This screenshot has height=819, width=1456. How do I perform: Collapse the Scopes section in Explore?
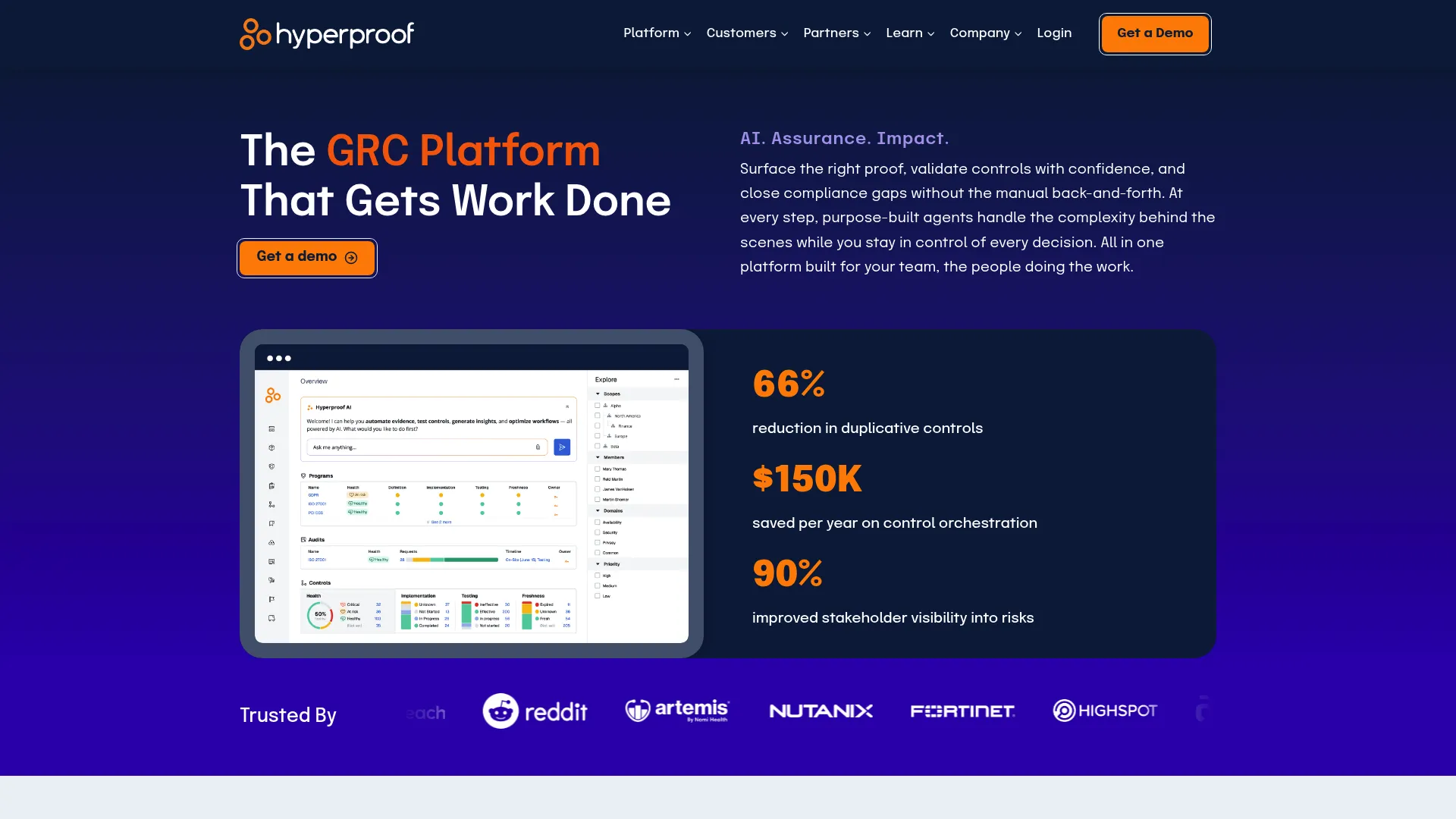[x=598, y=394]
